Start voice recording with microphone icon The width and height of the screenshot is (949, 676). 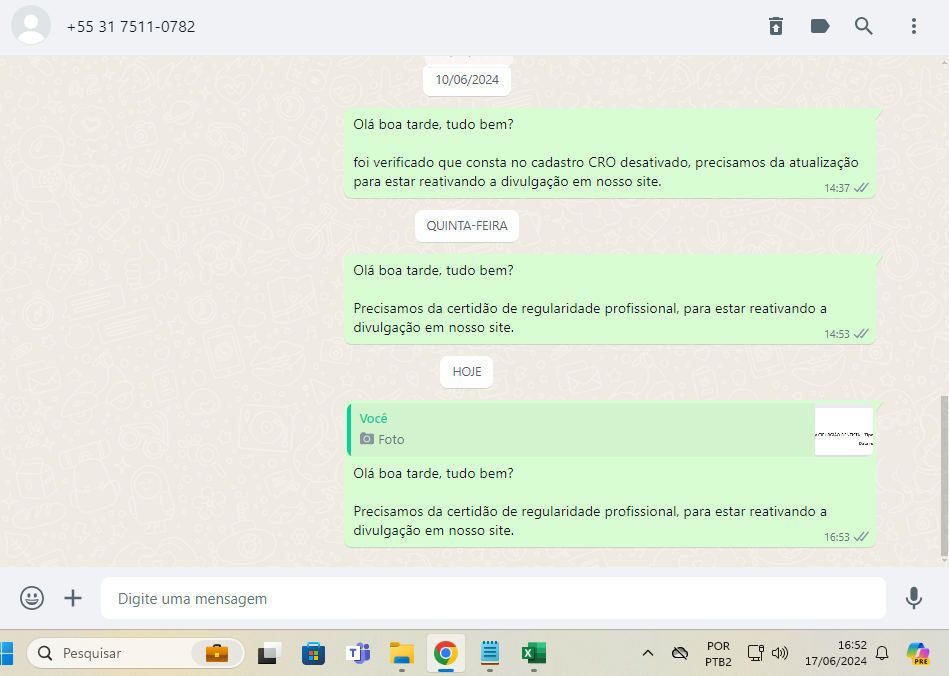913,598
